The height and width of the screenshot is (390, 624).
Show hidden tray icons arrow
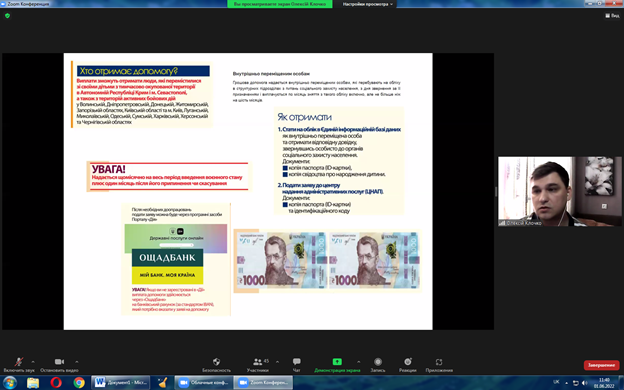[x=567, y=383]
